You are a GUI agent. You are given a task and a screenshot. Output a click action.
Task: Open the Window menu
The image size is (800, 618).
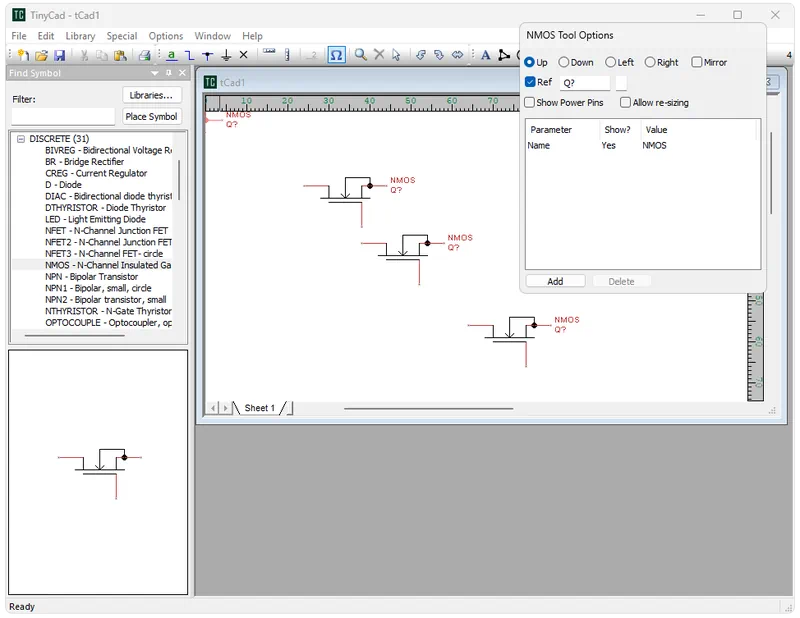click(212, 36)
